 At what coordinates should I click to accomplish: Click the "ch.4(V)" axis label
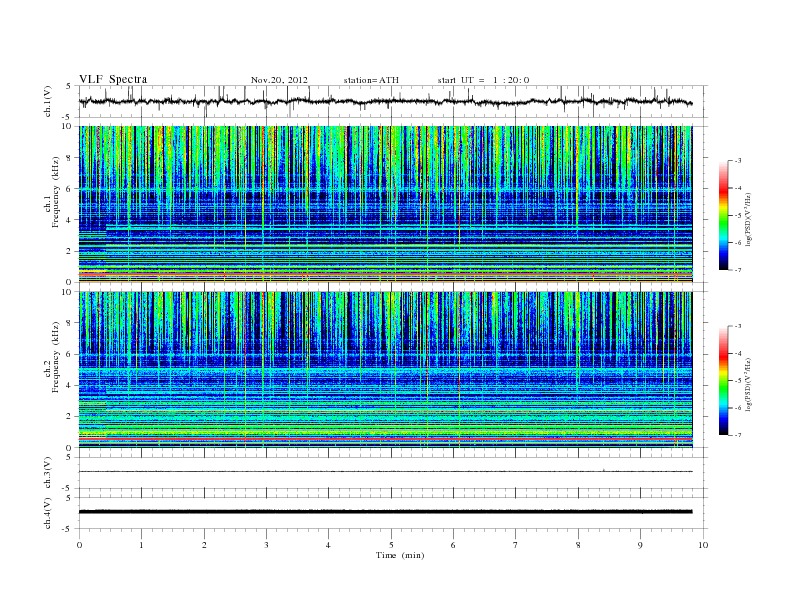48,513
